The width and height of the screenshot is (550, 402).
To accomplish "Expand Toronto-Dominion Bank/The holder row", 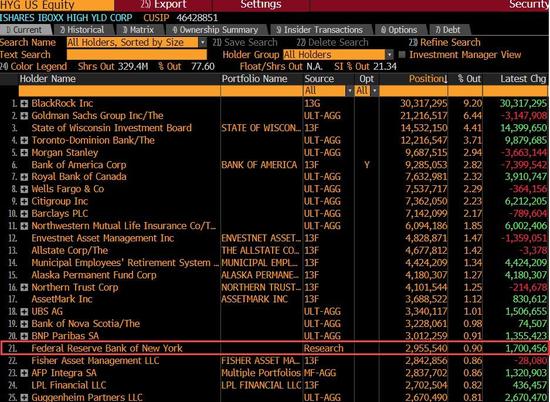I will coord(24,140).
